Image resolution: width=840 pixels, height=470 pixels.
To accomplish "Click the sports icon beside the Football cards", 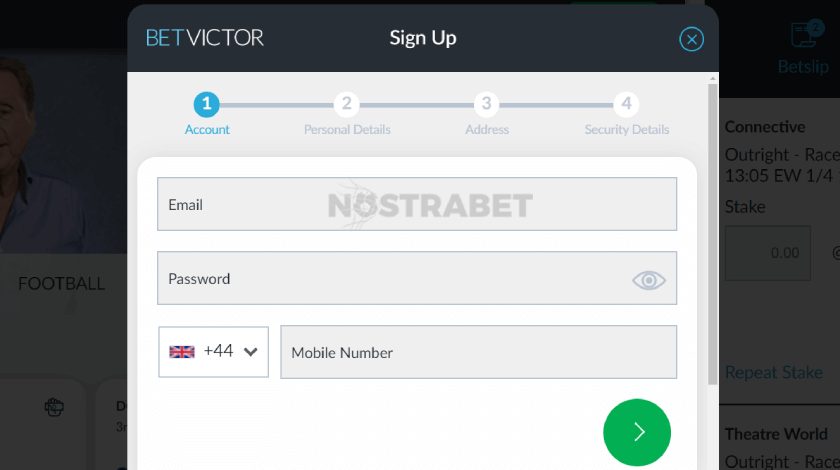I will coord(55,407).
